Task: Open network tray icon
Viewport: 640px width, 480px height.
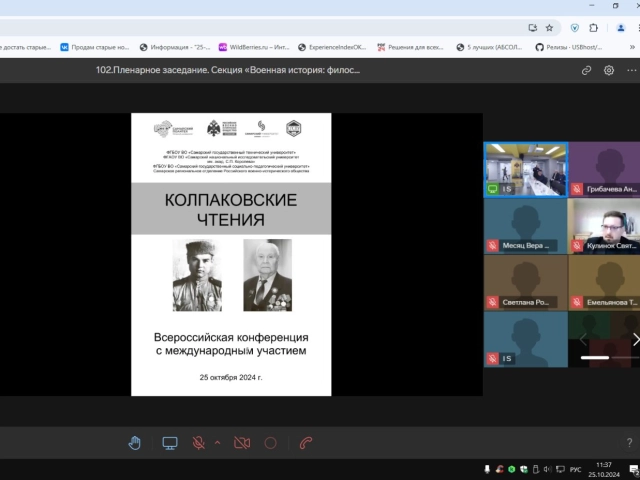Action: (x=560, y=469)
